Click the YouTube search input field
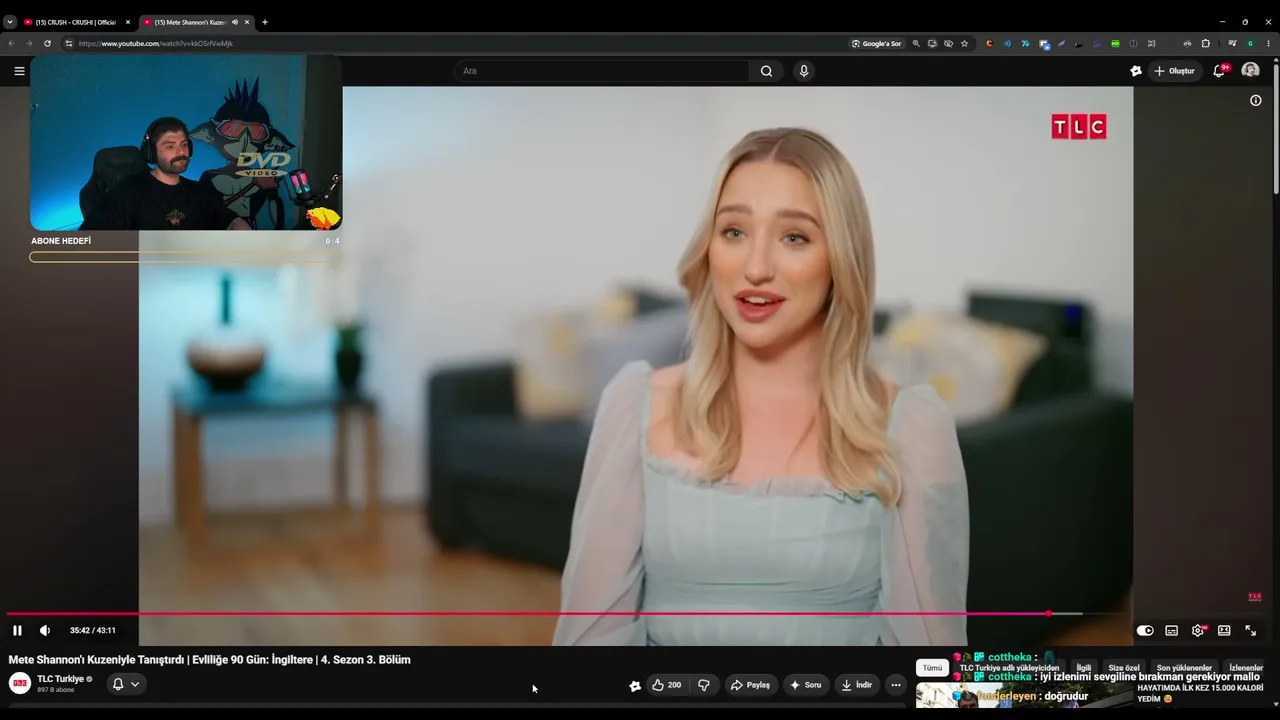The height and width of the screenshot is (720, 1280). [601, 71]
